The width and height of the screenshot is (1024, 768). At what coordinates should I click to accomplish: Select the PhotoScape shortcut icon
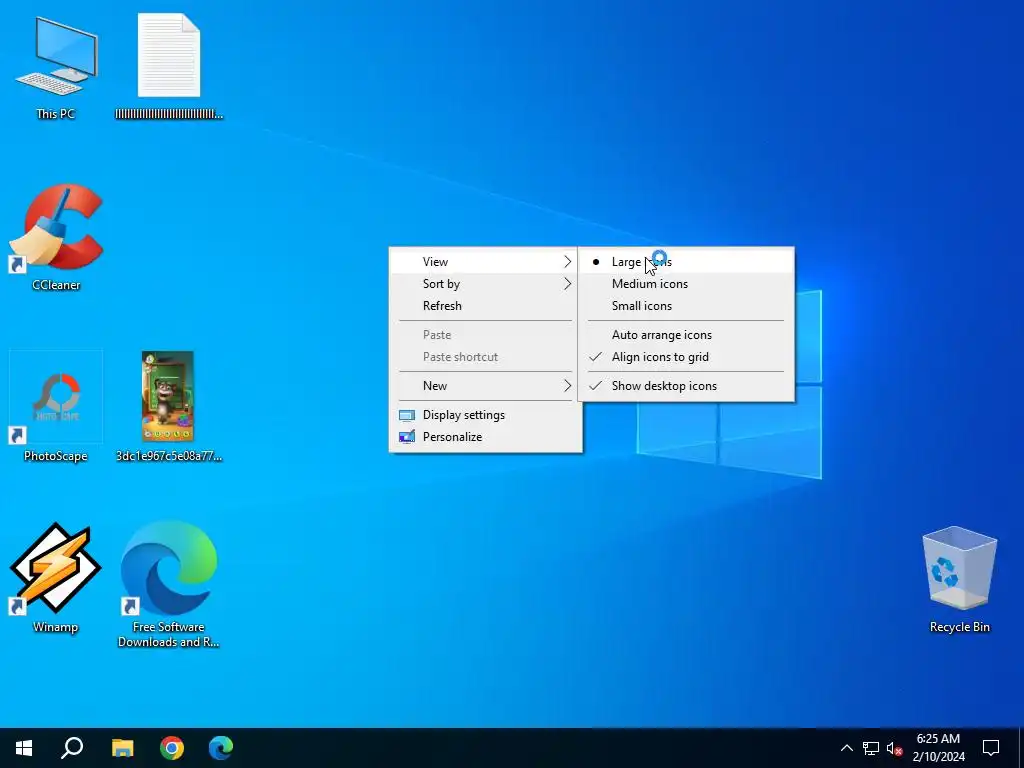click(56, 397)
